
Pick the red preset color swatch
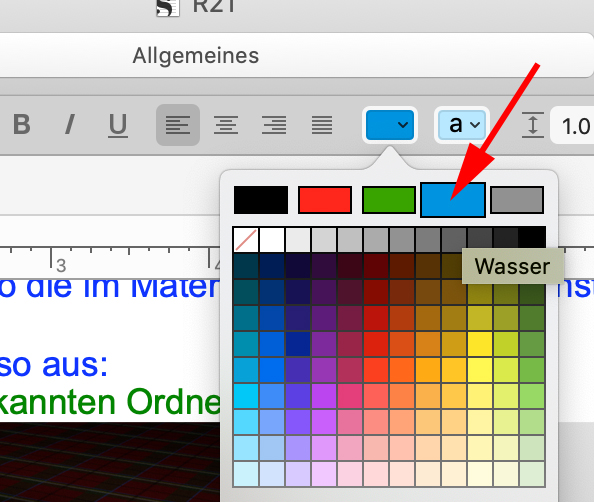(325, 200)
